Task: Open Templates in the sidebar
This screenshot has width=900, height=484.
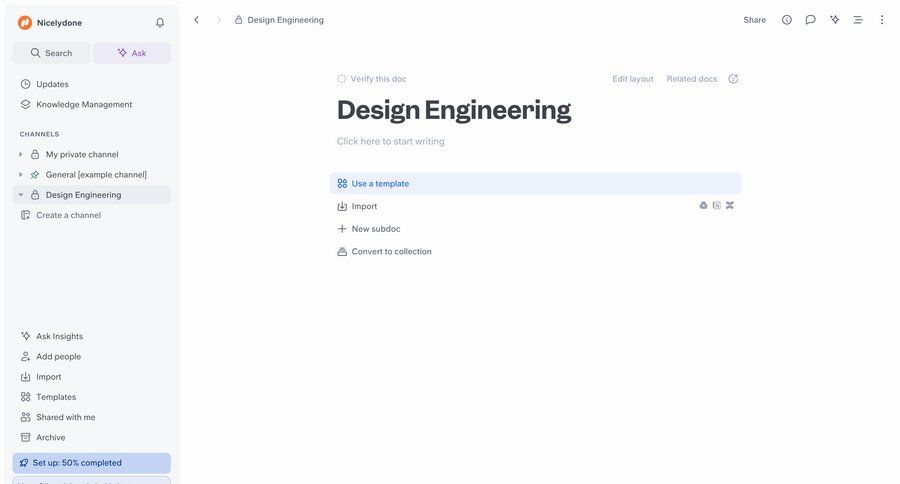Action: point(56,397)
